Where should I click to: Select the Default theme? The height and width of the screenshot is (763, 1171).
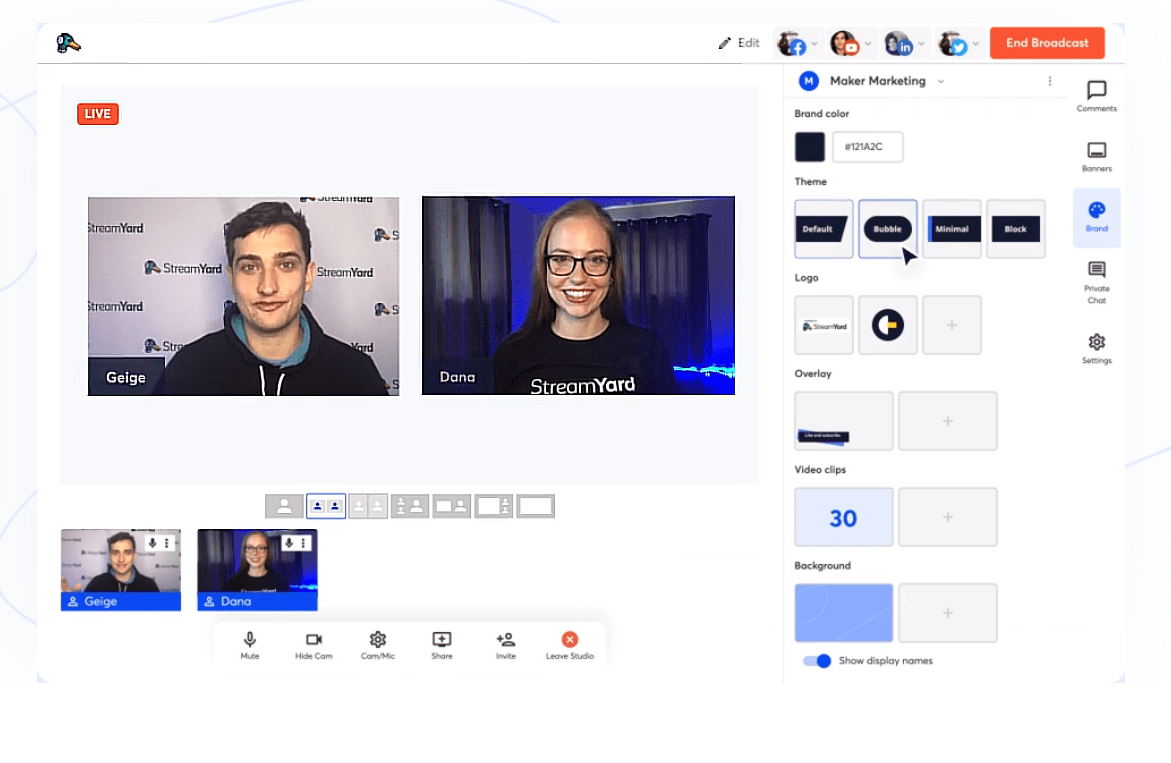click(x=824, y=229)
